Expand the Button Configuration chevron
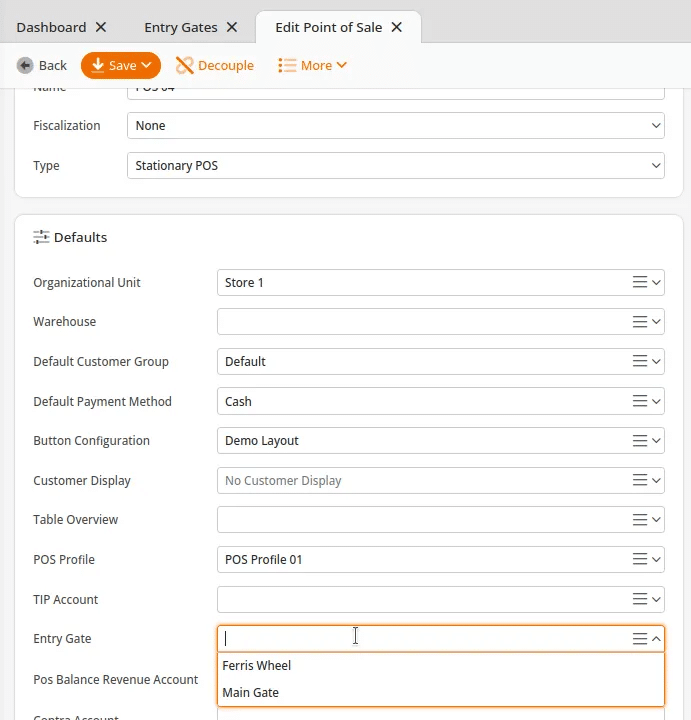The height and width of the screenshot is (720, 691). pos(656,440)
